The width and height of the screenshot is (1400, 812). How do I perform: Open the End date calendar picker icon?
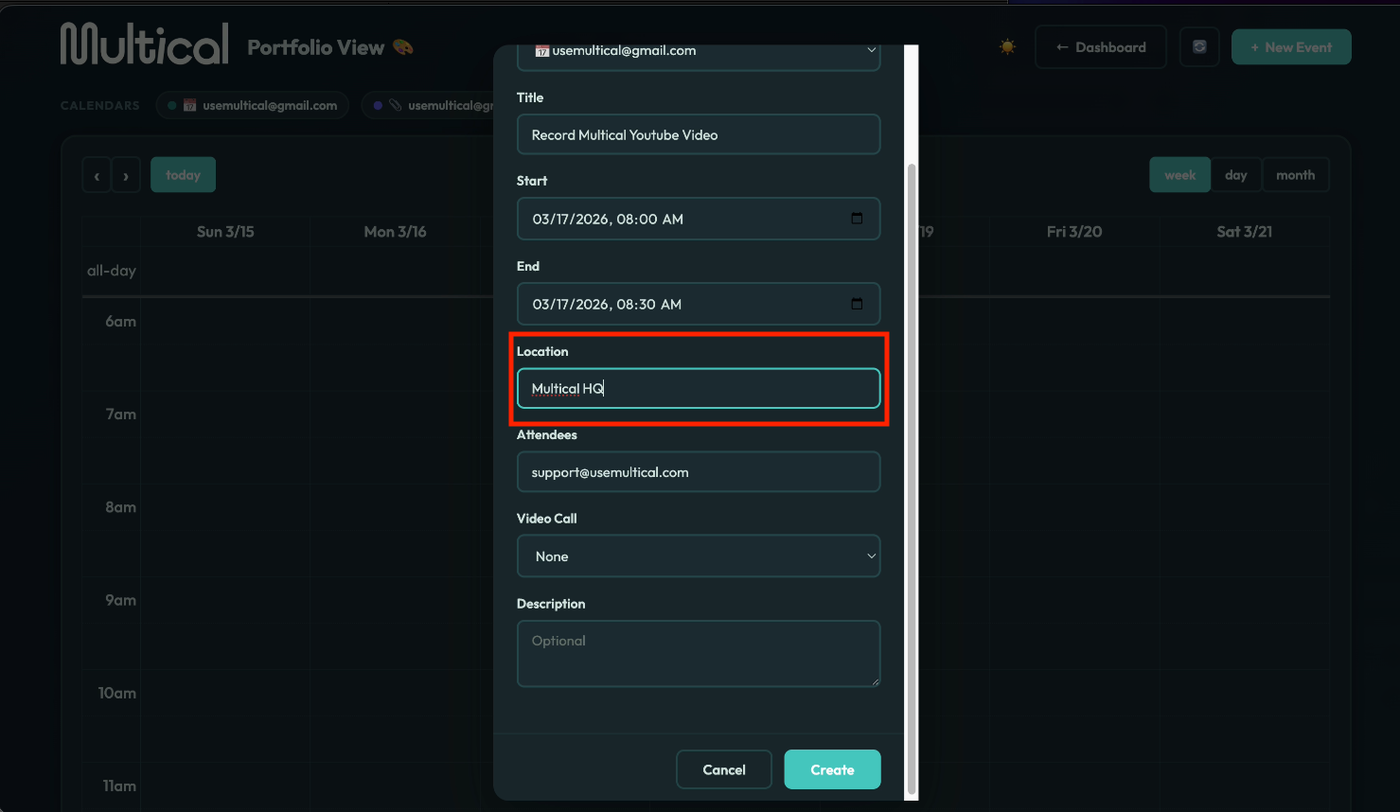tap(857, 304)
